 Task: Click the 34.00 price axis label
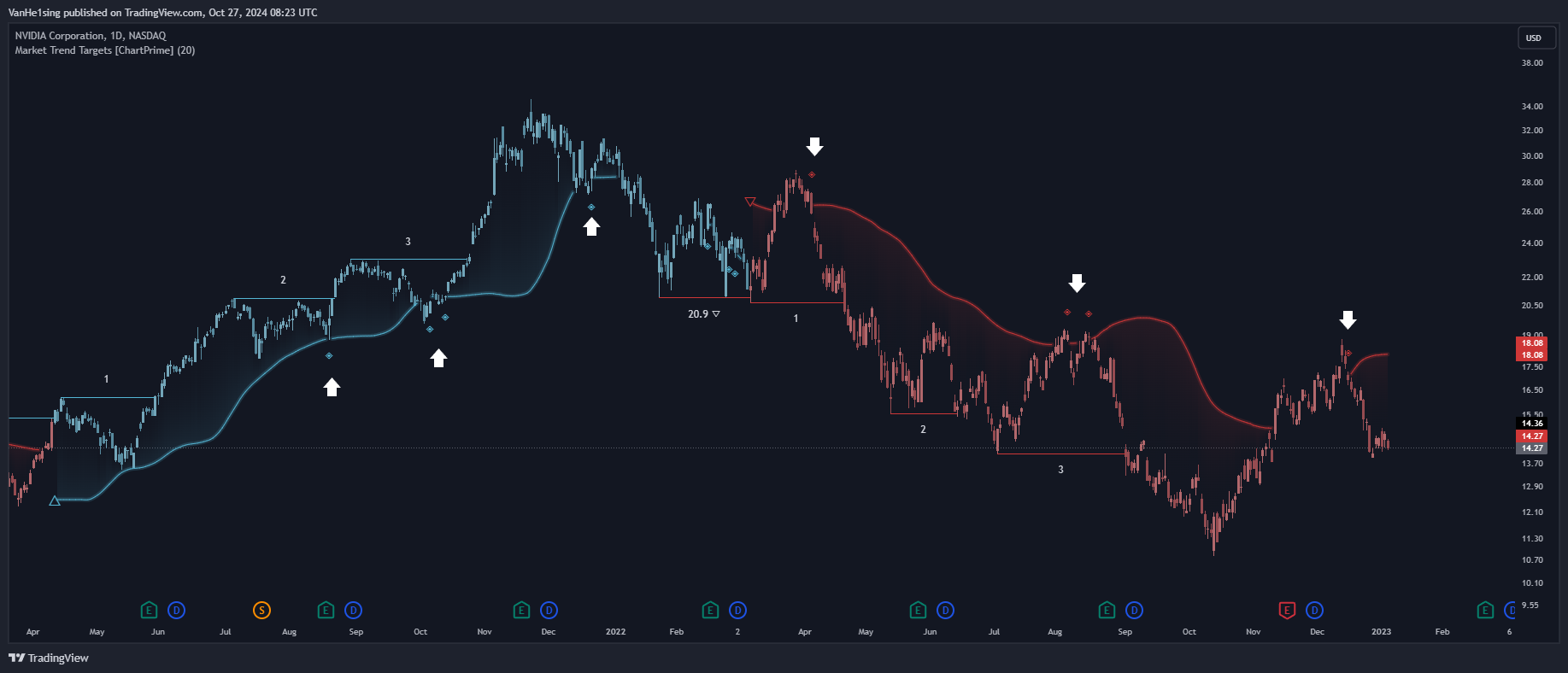(1532, 107)
